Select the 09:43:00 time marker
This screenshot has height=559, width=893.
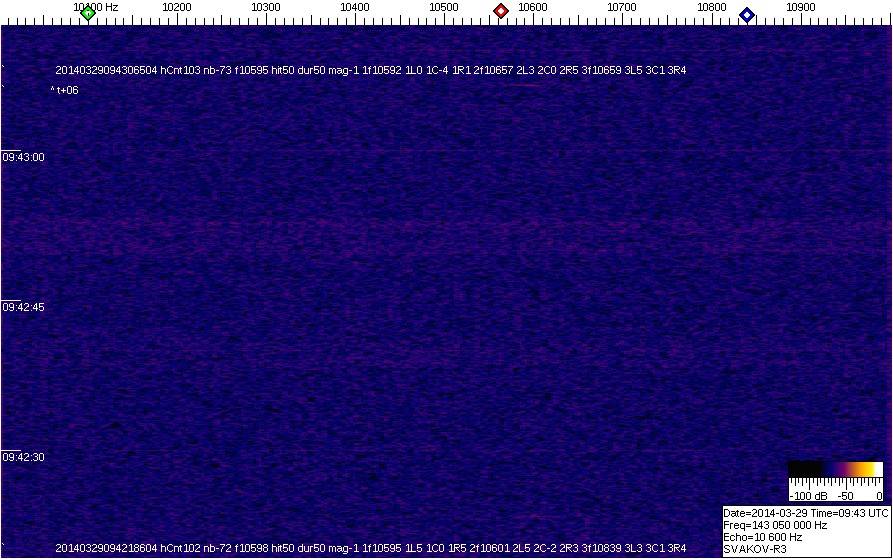coord(23,157)
